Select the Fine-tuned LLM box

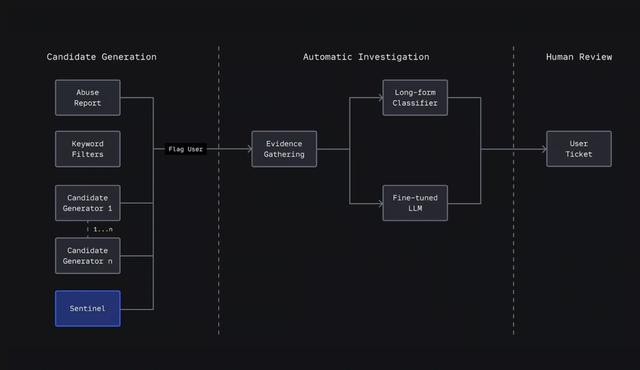pyautogui.click(x=415, y=203)
